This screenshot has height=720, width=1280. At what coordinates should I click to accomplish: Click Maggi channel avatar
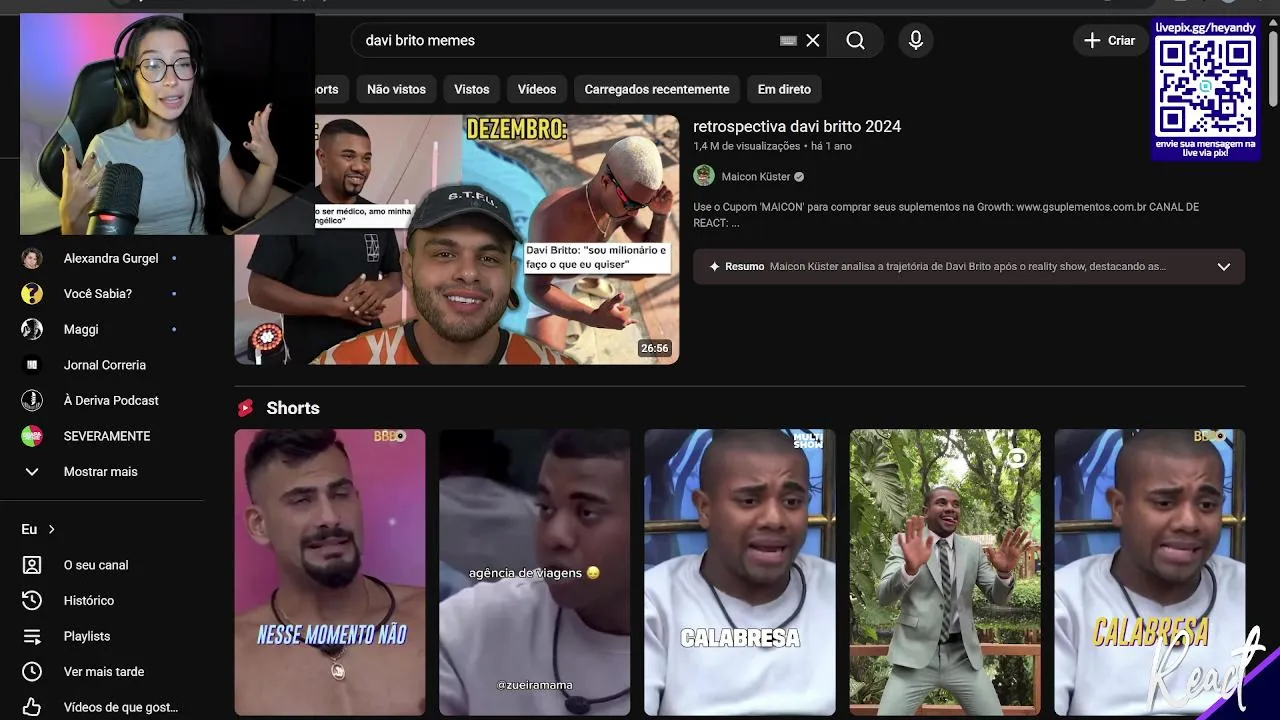(32, 329)
